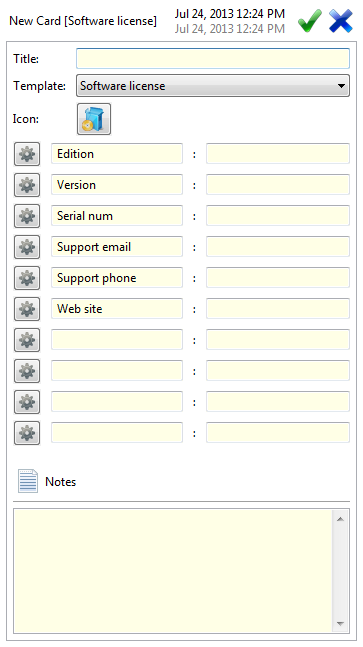Screen dimensions: 363x647
Task: Click gear icon beside Edition field
Action: pos(27,154)
